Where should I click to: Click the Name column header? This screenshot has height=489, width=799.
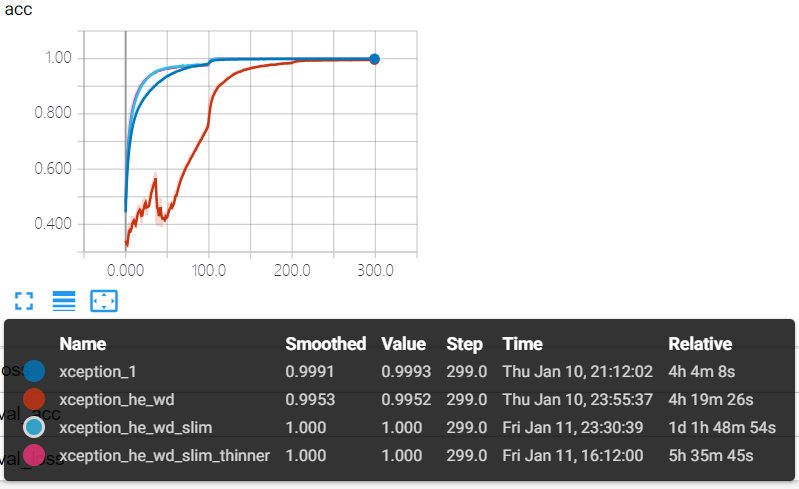click(83, 344)
